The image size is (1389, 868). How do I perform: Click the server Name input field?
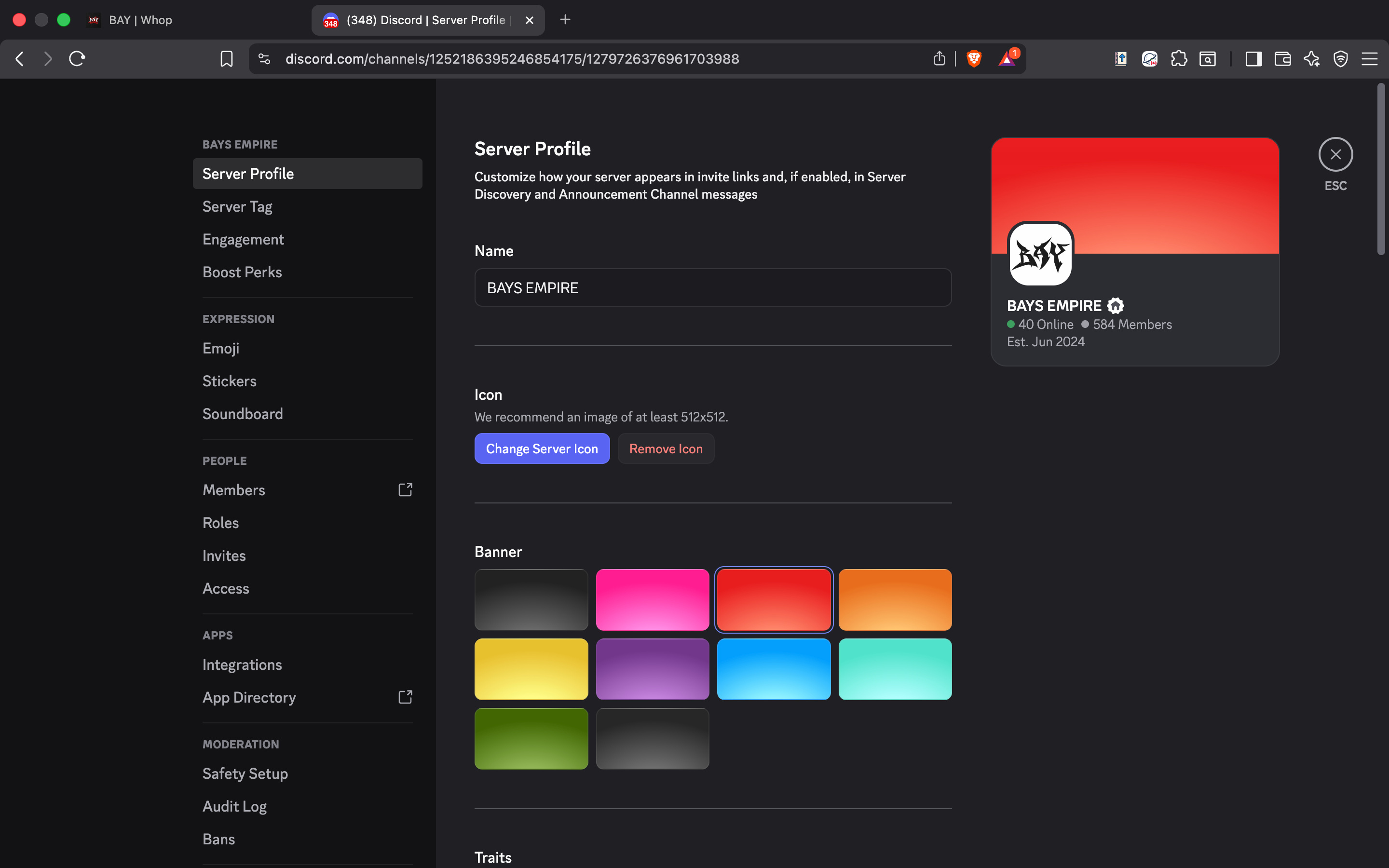tap(713, 287)
